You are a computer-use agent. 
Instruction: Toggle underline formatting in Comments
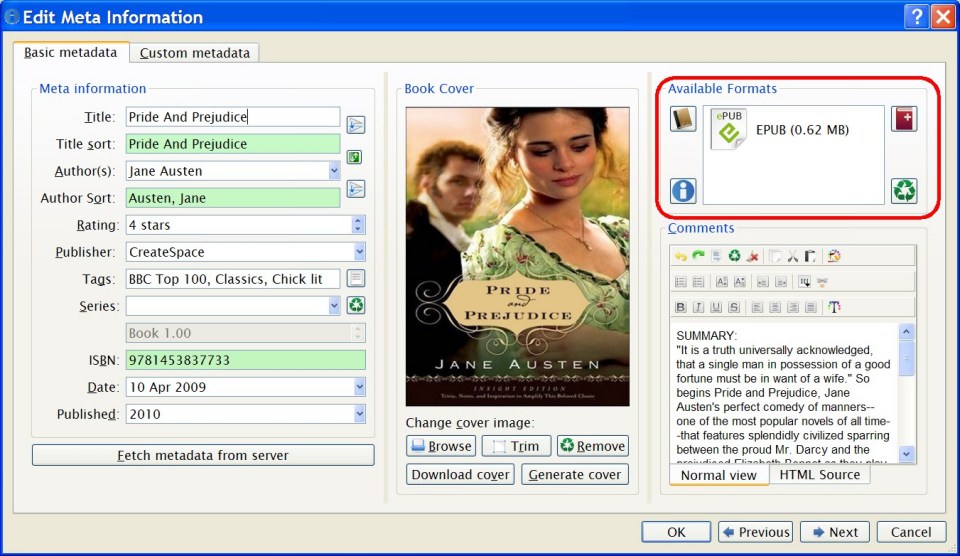tap(716, 307)
